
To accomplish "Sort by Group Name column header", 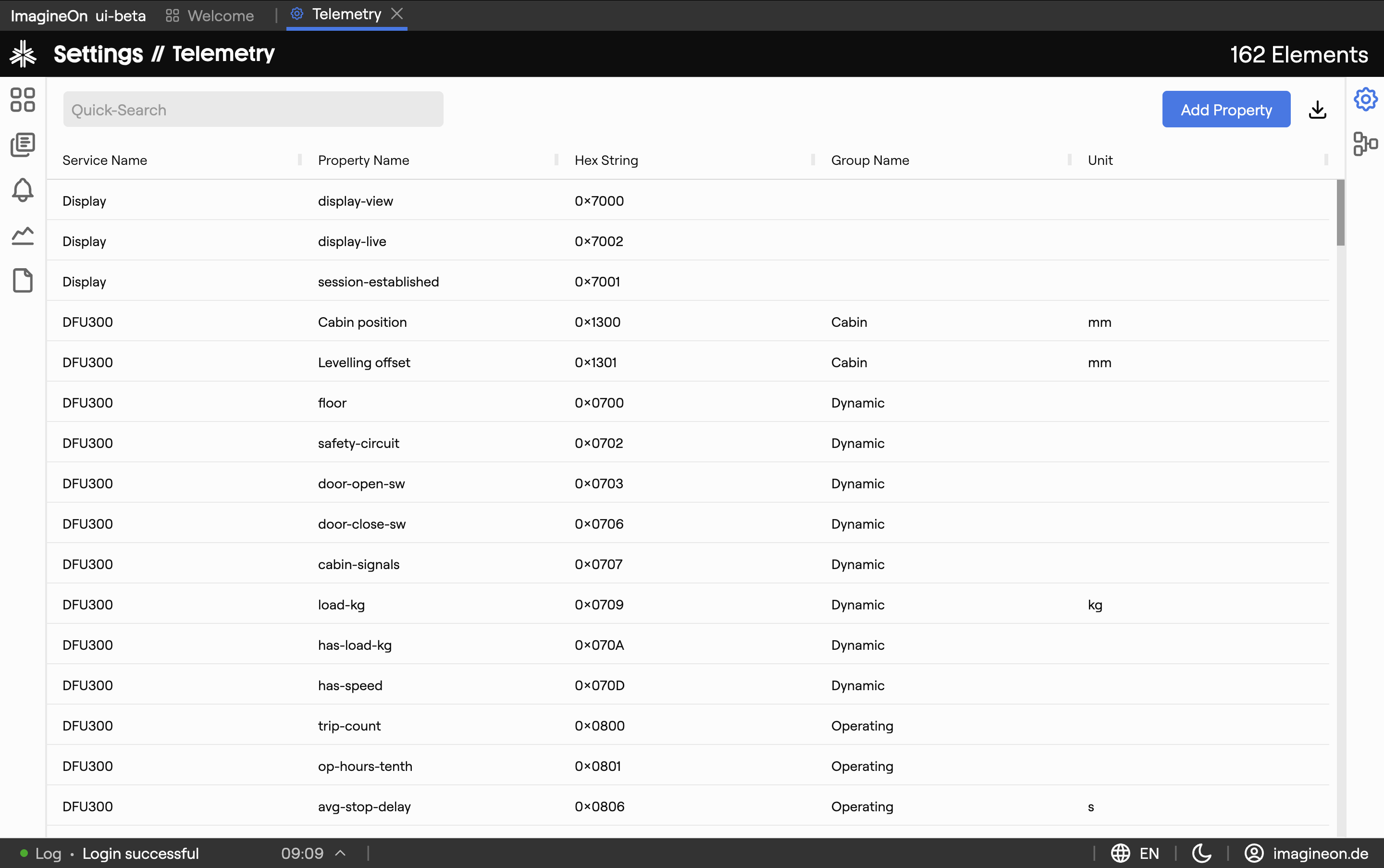I will [x=870, y=160].
